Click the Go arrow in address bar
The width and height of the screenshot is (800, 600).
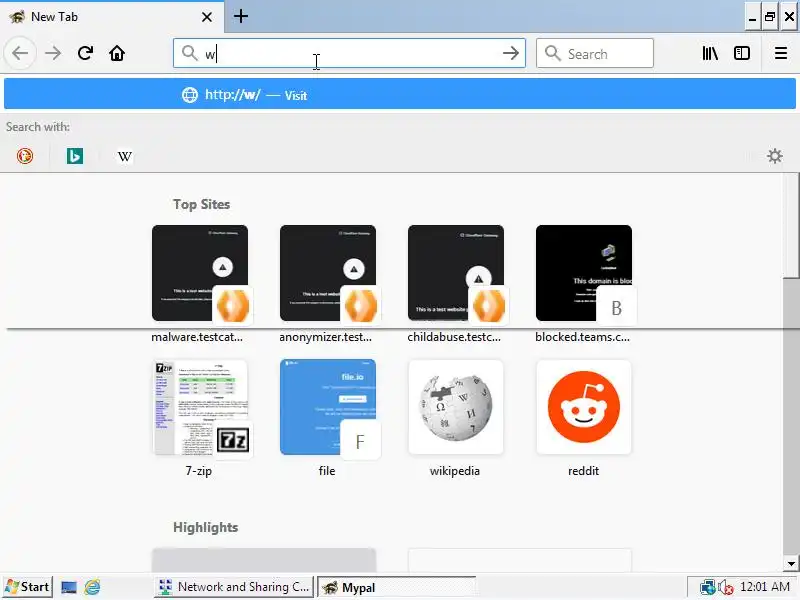point(510,53)
